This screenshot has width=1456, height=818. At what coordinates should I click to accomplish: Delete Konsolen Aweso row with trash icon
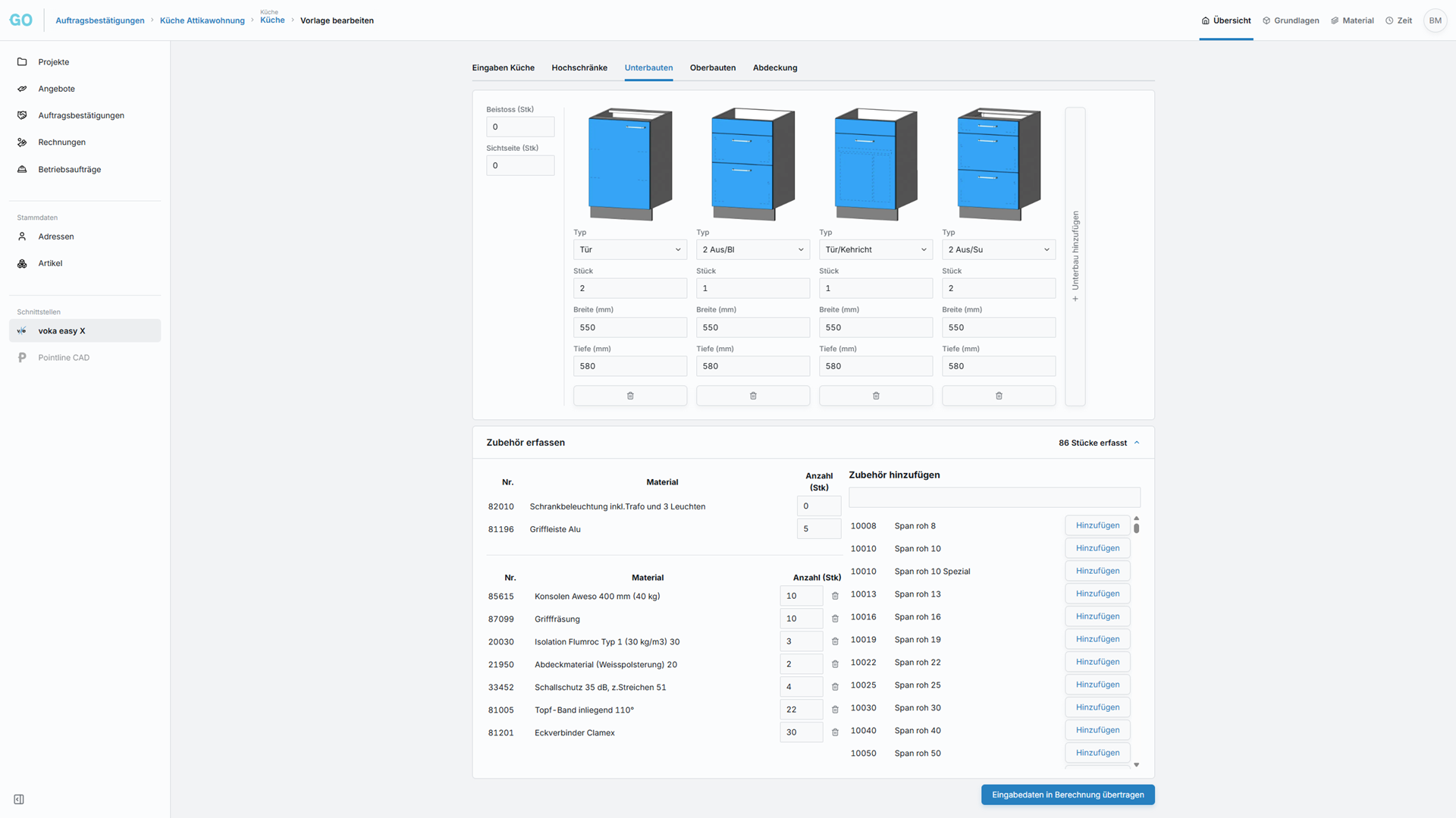click(x=835, y=597)
